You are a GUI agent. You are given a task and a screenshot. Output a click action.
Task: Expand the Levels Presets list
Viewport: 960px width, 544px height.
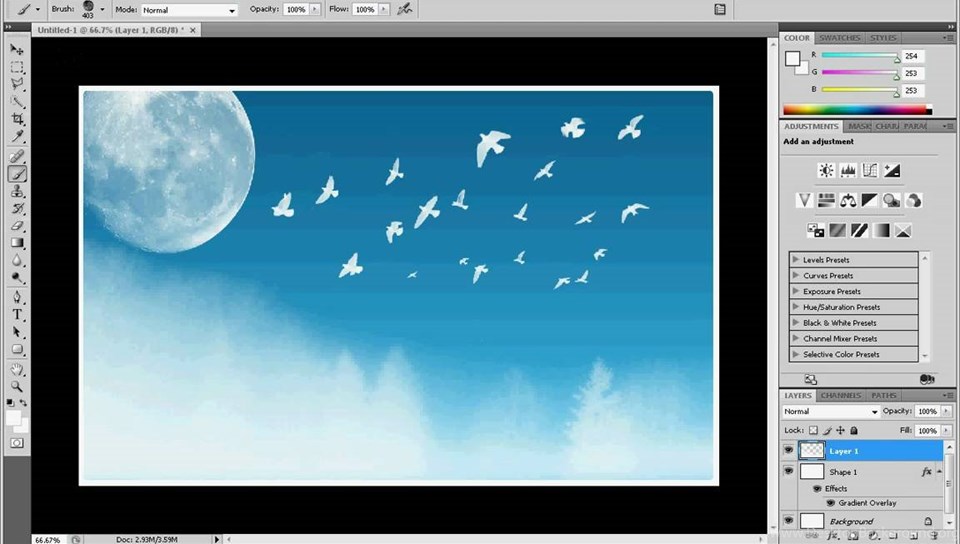point(796,260)
